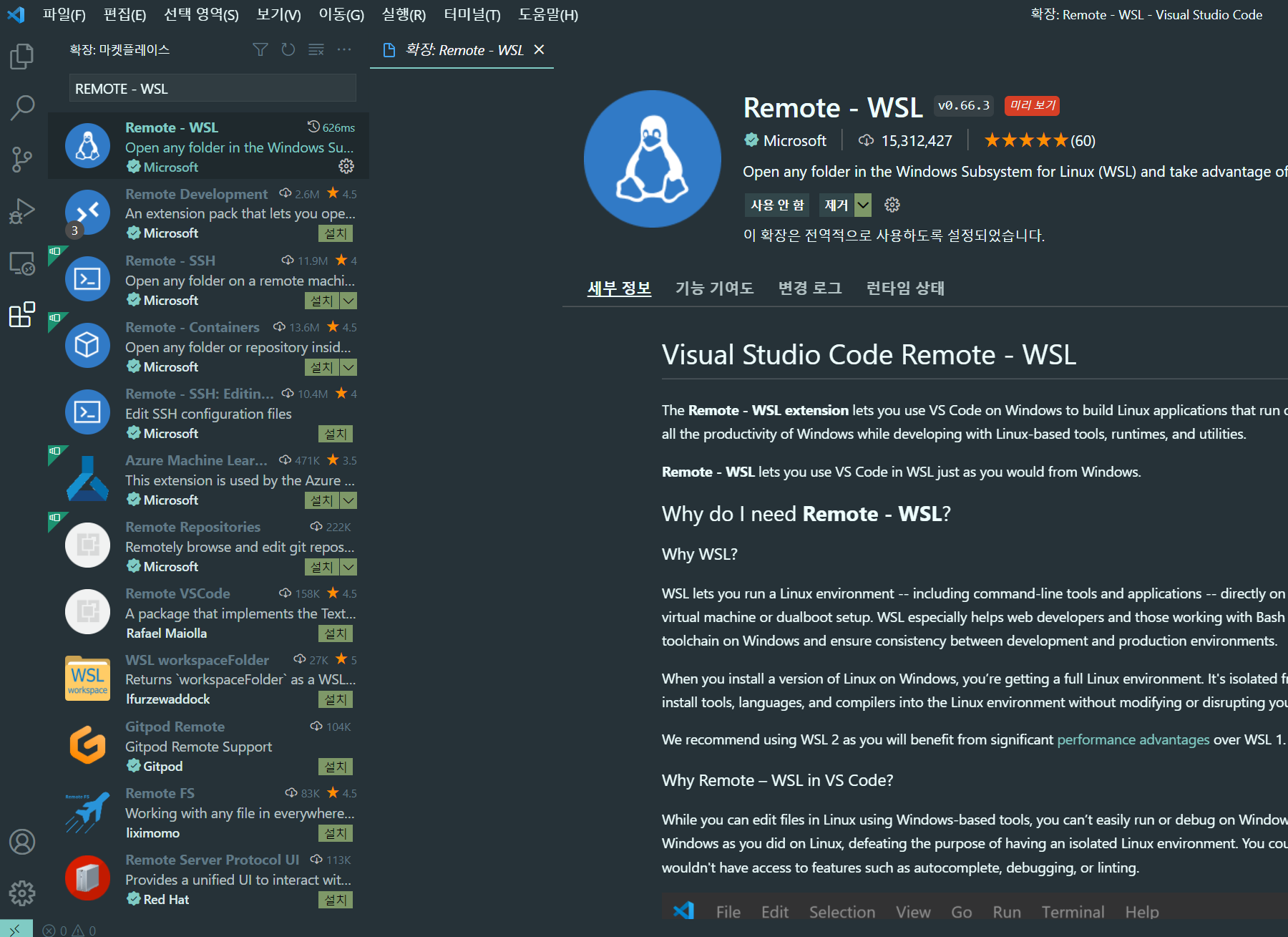Switch to 기능 기여도 tab
Viewport: 1288px width, 937px height.
tap(714, 288)
